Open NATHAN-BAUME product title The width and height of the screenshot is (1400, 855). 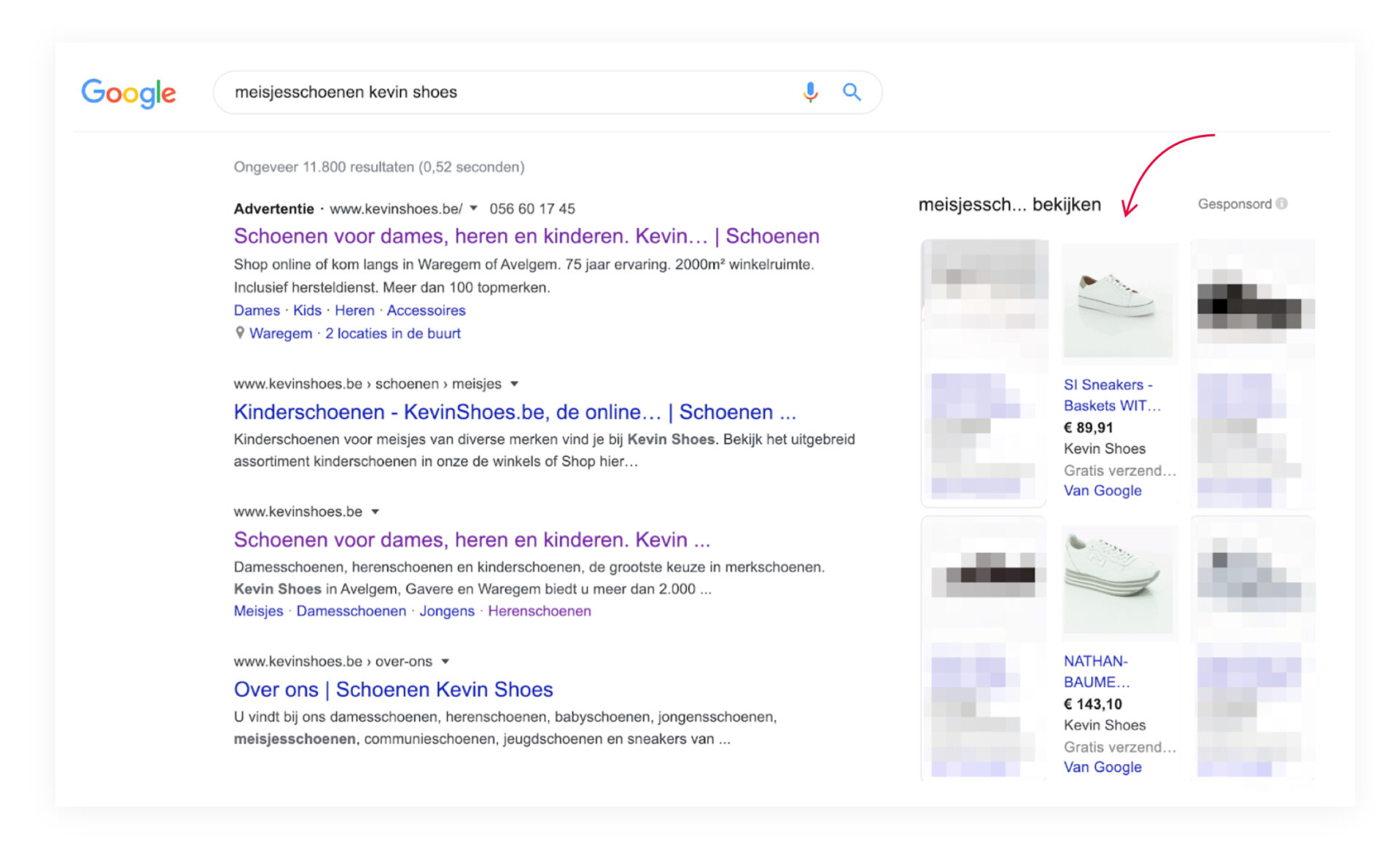1097,671
